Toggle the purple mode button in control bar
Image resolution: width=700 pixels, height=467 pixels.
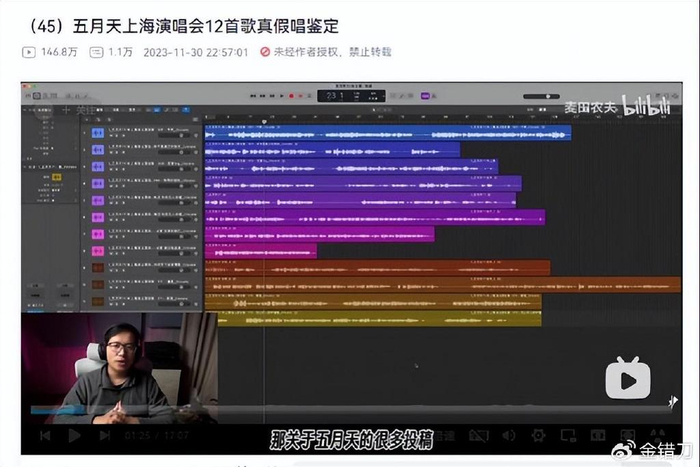(x=425, y=96)
